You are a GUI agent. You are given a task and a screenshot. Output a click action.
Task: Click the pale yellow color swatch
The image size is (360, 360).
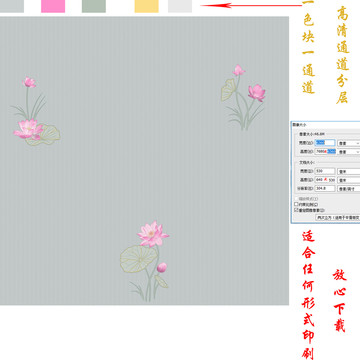click(x=147, y=6)
